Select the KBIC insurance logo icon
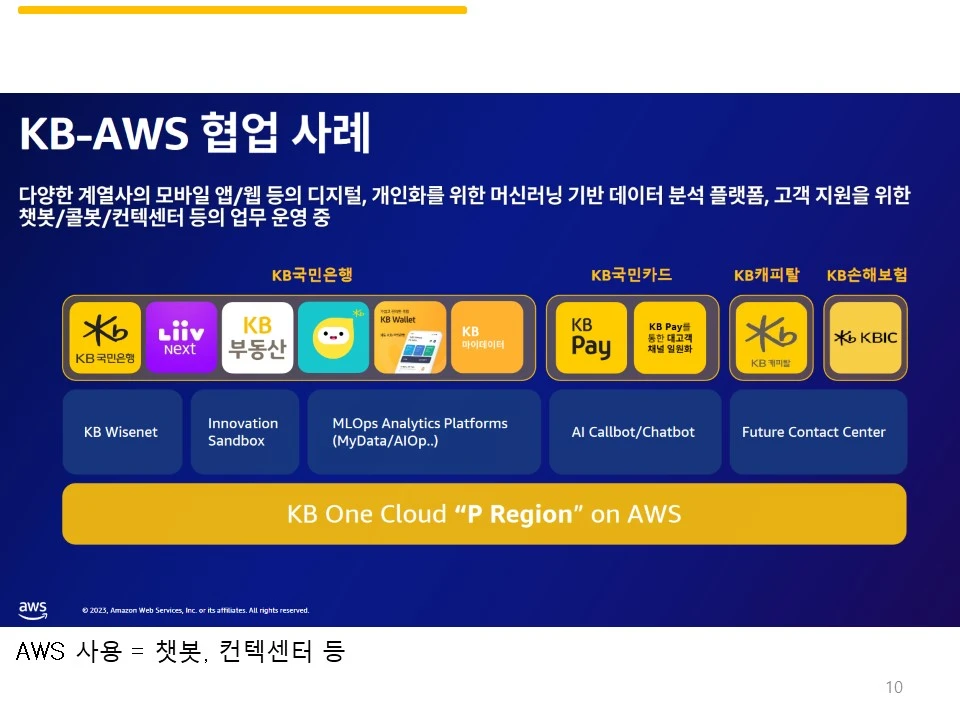 click(864, 336)
